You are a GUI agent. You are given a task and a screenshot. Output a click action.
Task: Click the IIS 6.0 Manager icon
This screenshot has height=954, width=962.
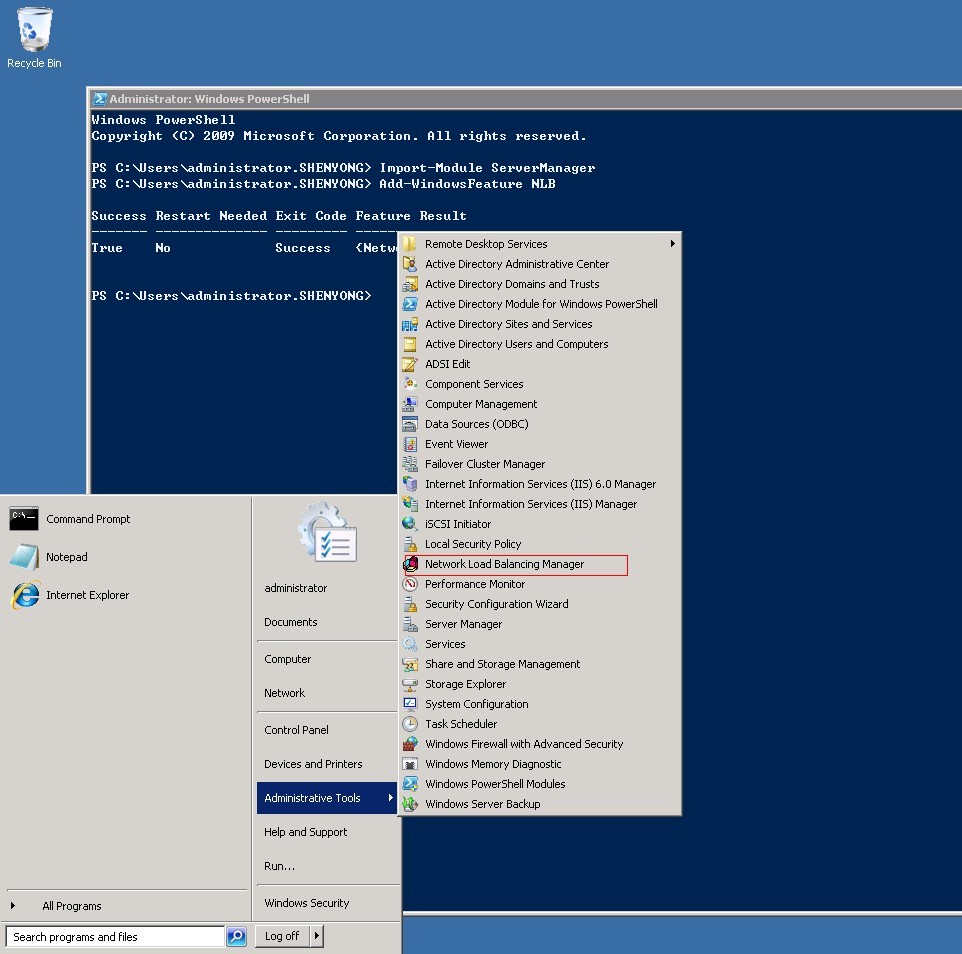click(410, 484)
